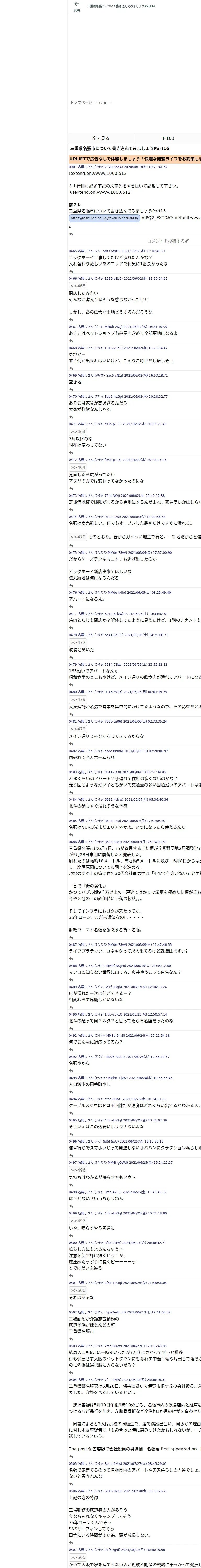Click post number 0001 in the header
This screenshot has width=201, height=1568.
72,167
